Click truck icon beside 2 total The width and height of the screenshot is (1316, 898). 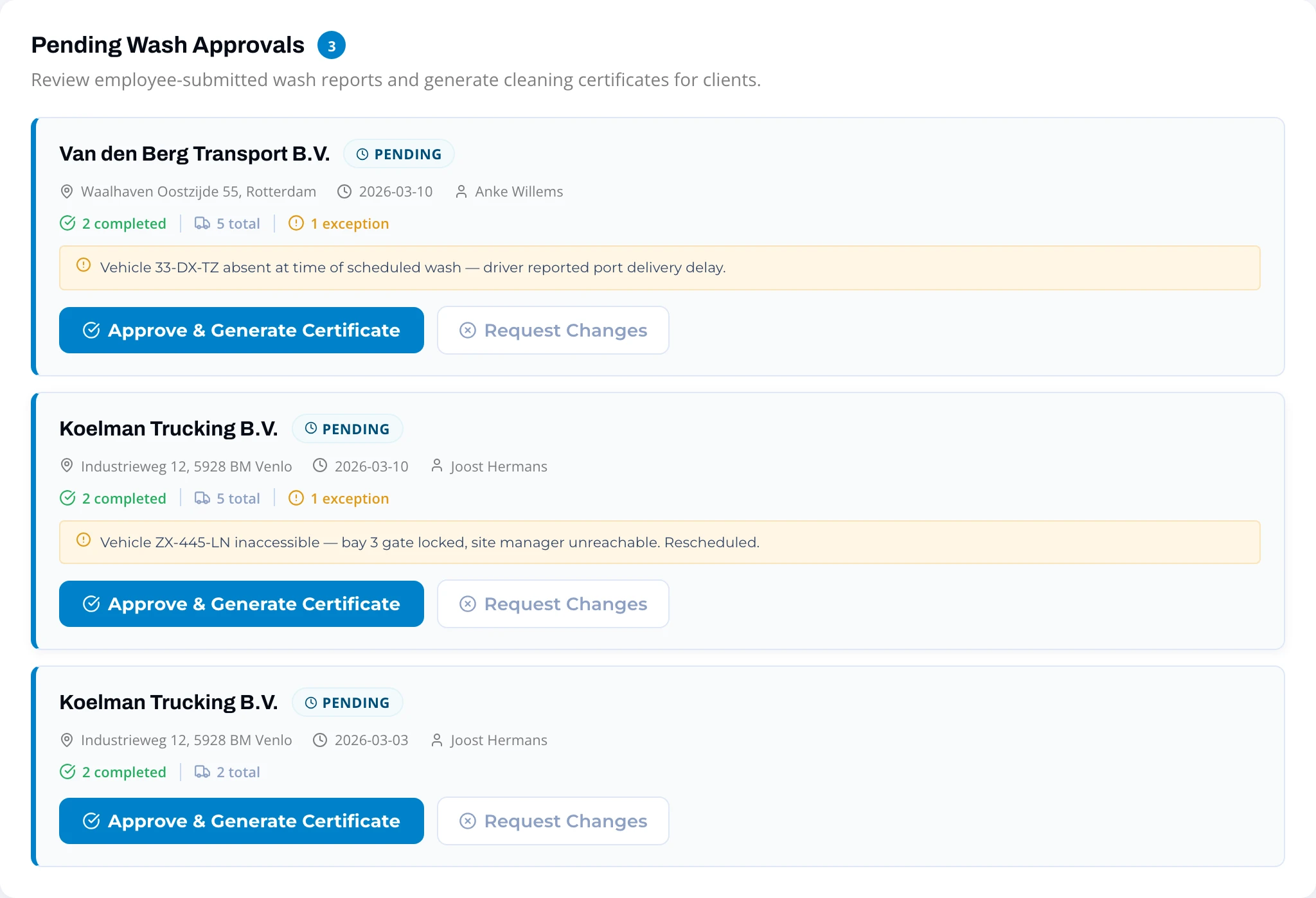point(202,772)
